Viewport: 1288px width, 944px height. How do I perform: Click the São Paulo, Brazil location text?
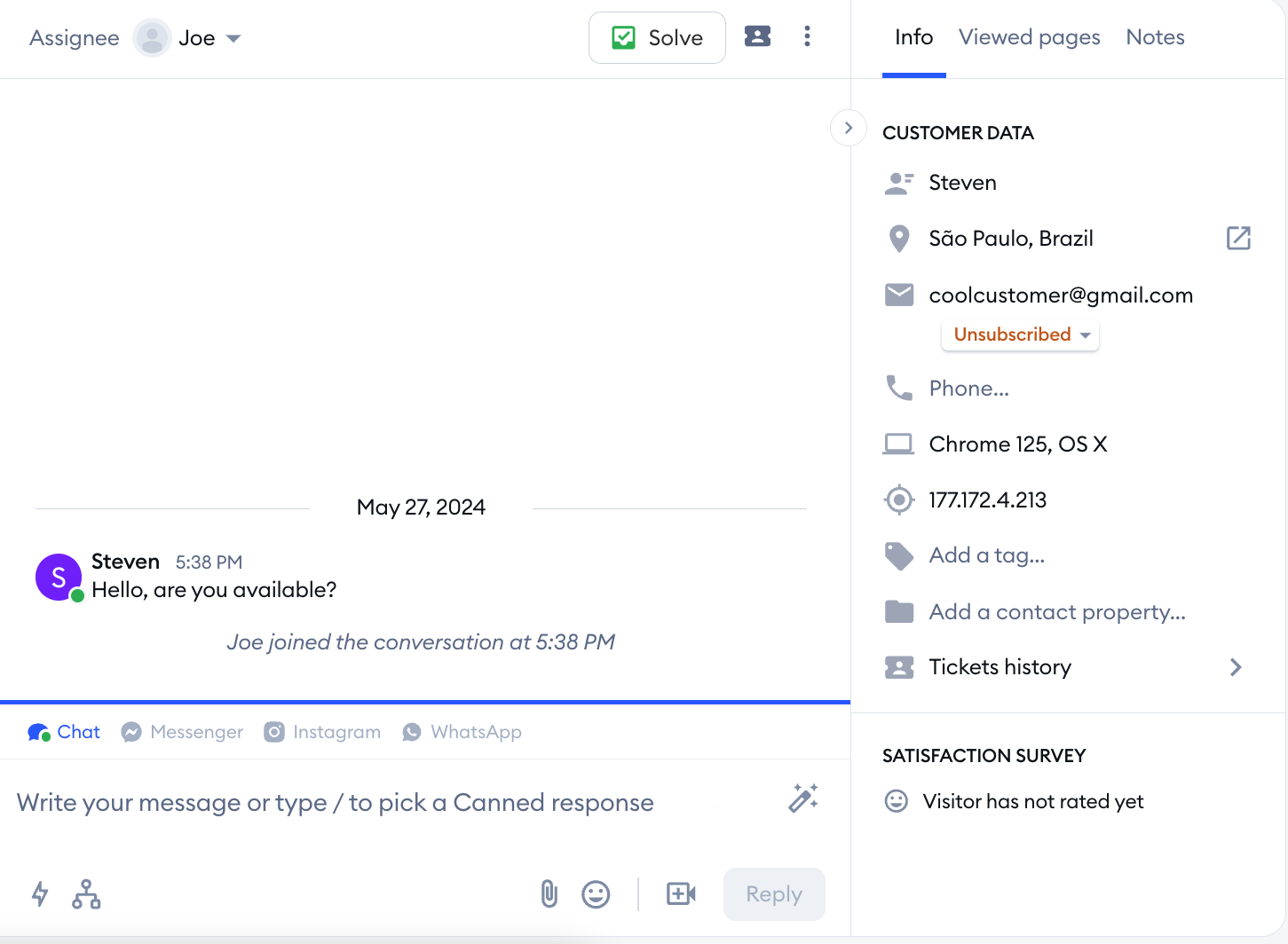1011,239
